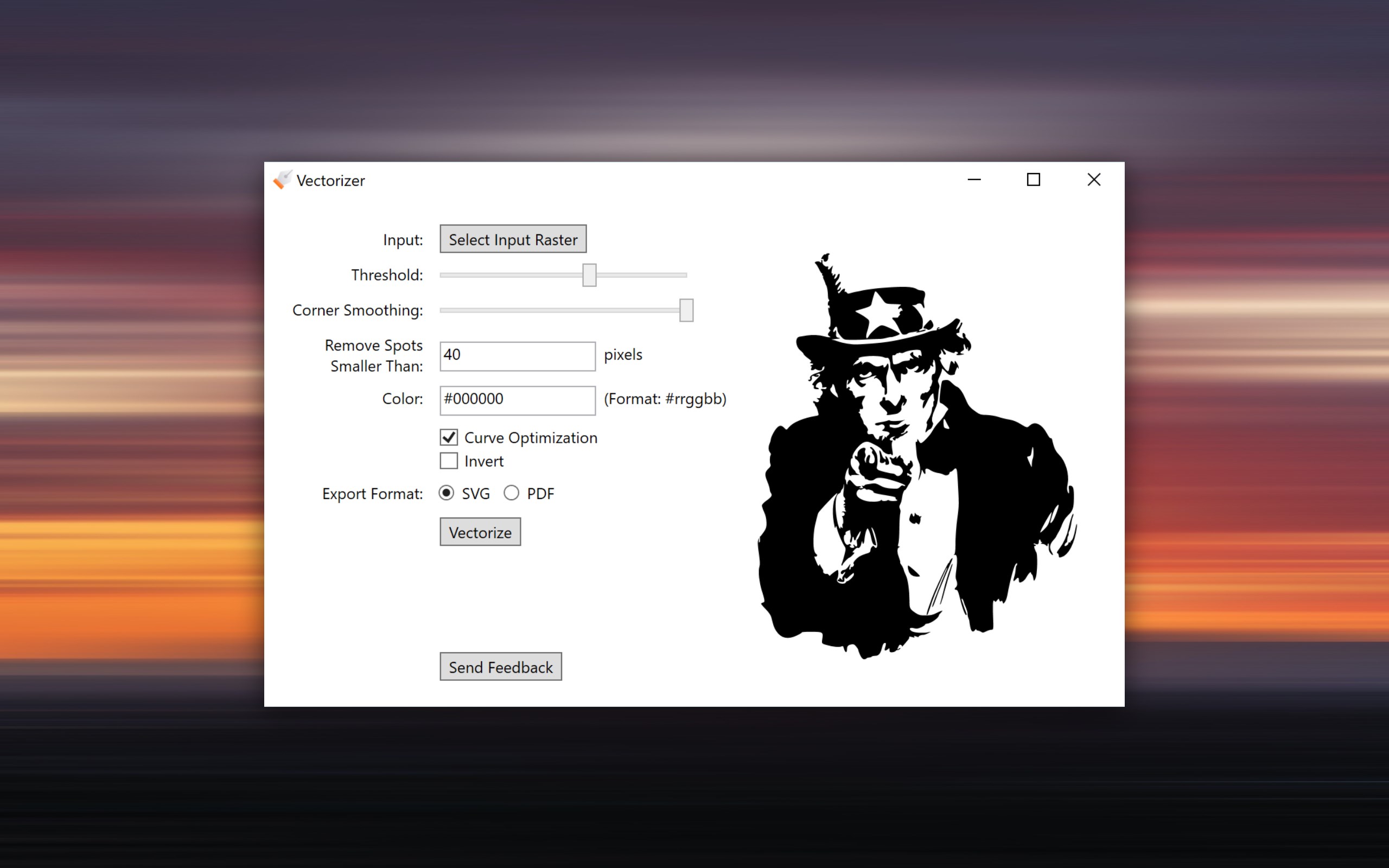Click the Threshold slider track left of the handle
This screenshot has width=1389, height=868.
pos(511,275)
